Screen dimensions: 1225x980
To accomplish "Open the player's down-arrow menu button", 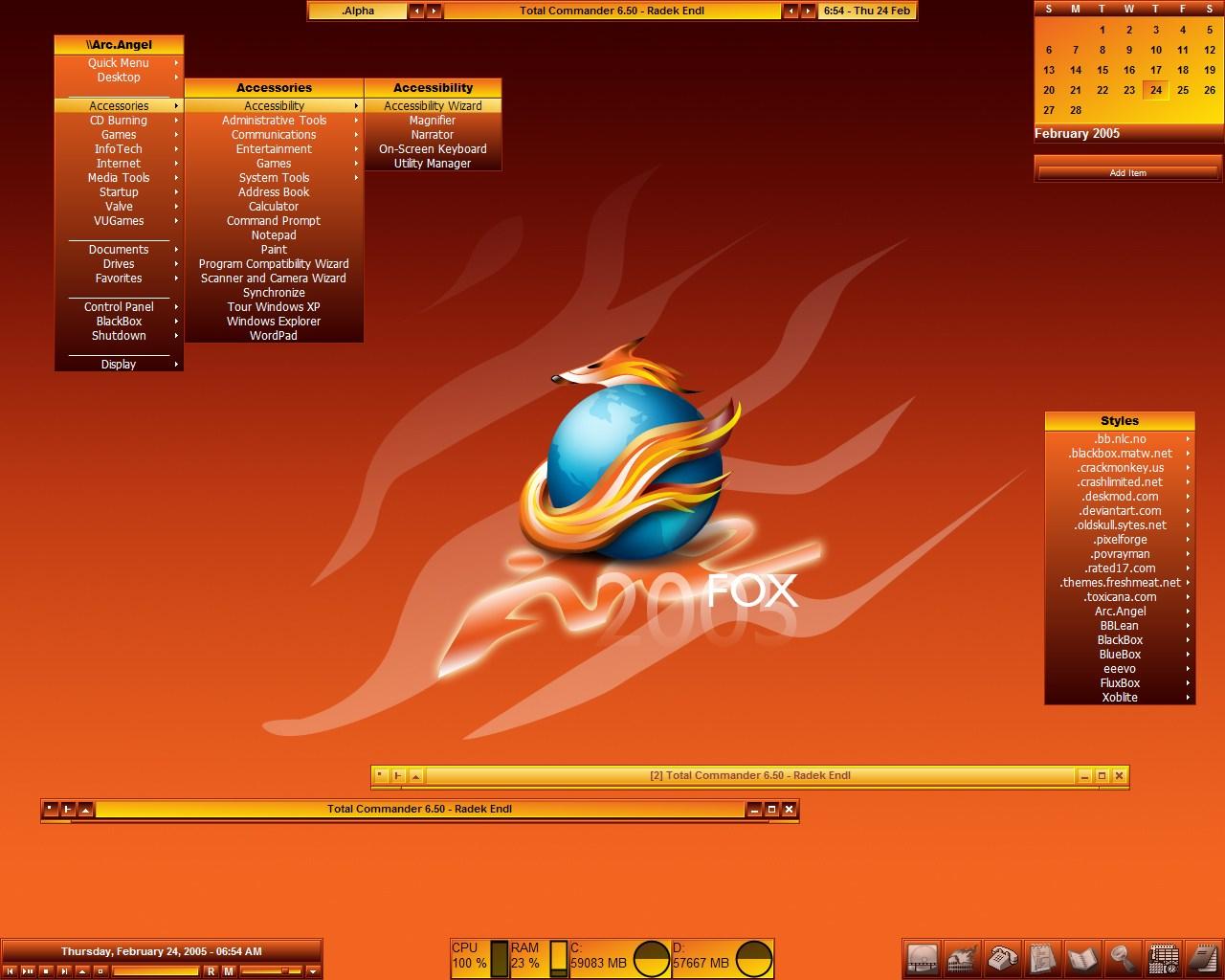I will (x=313, y=971).
